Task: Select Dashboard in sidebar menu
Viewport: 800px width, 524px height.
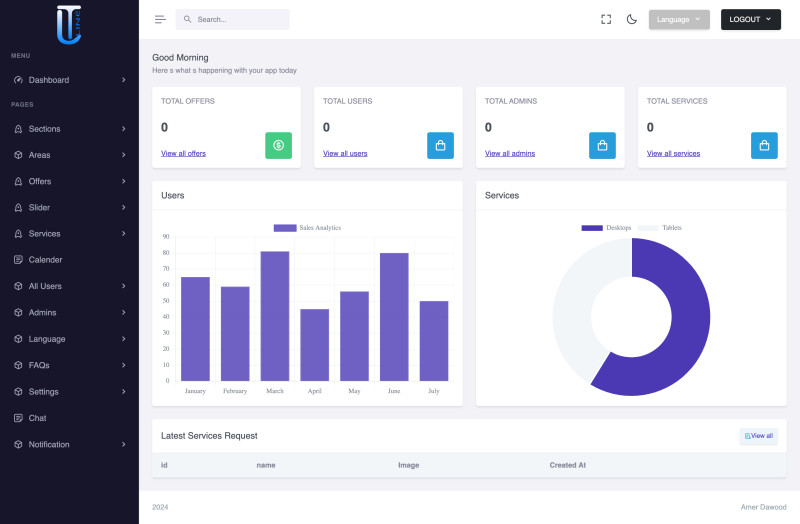Action: click(49, 80)
